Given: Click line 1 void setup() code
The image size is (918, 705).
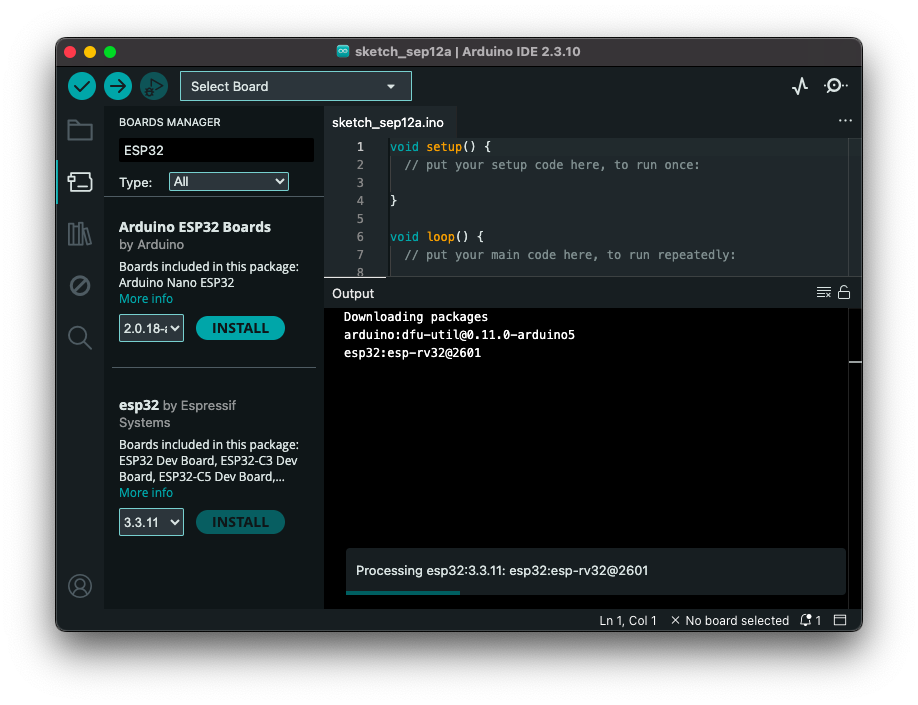Looking at the screenshot, I should [x=440, y=146].
